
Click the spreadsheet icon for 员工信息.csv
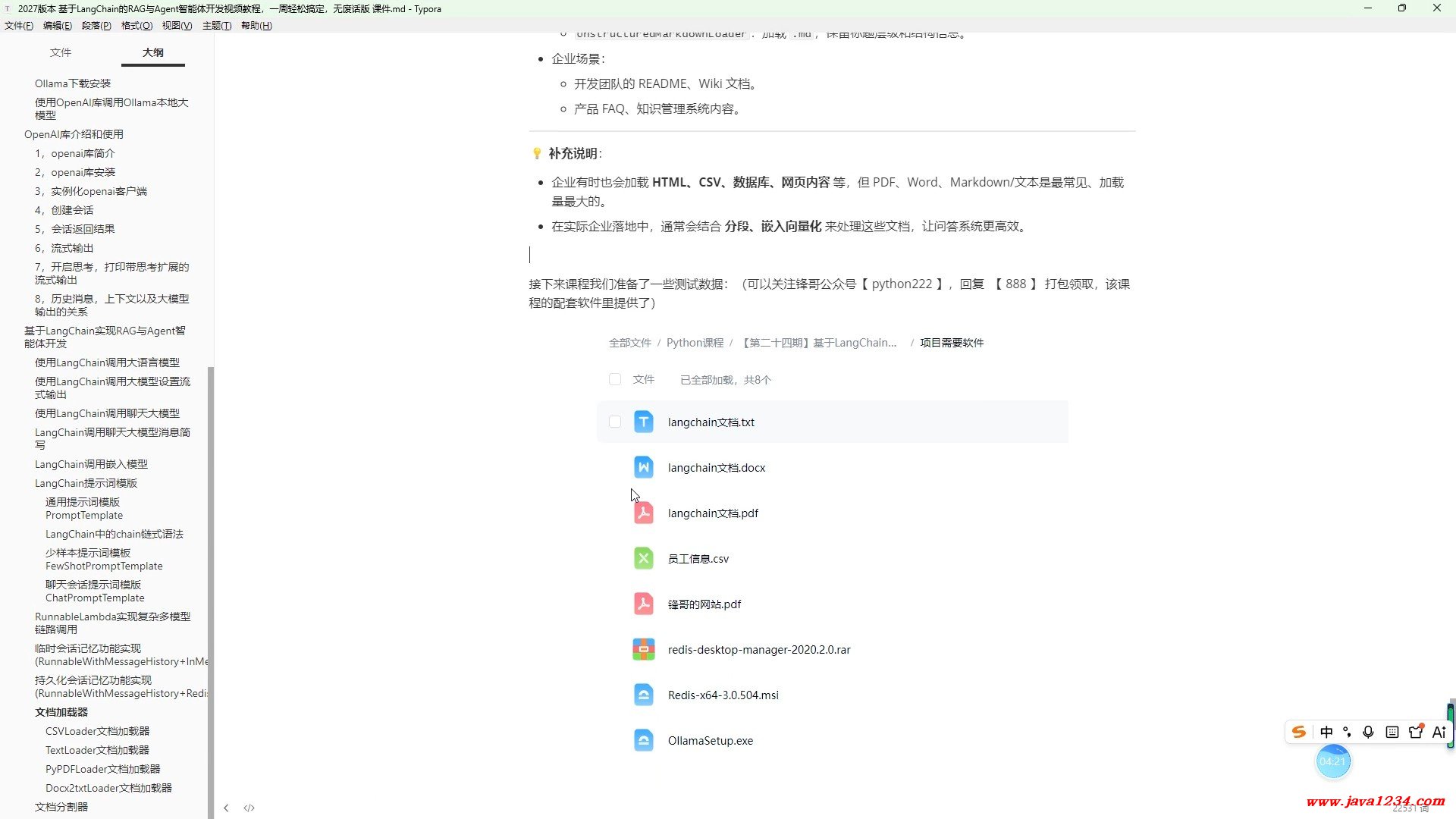coord(643,559)
